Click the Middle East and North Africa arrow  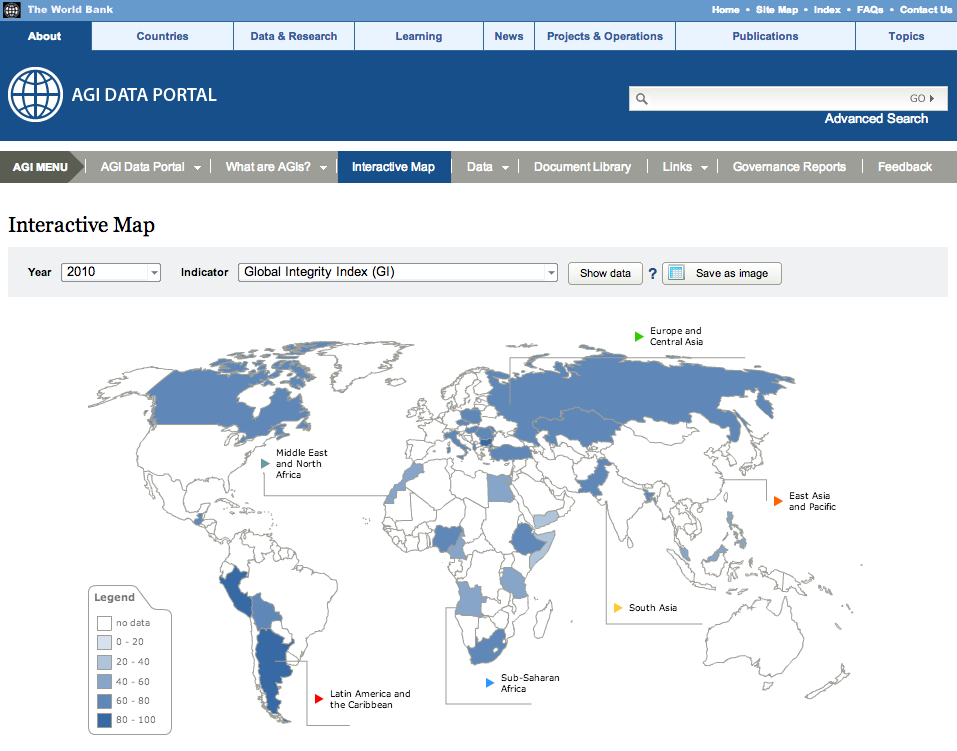pos(264,463)
